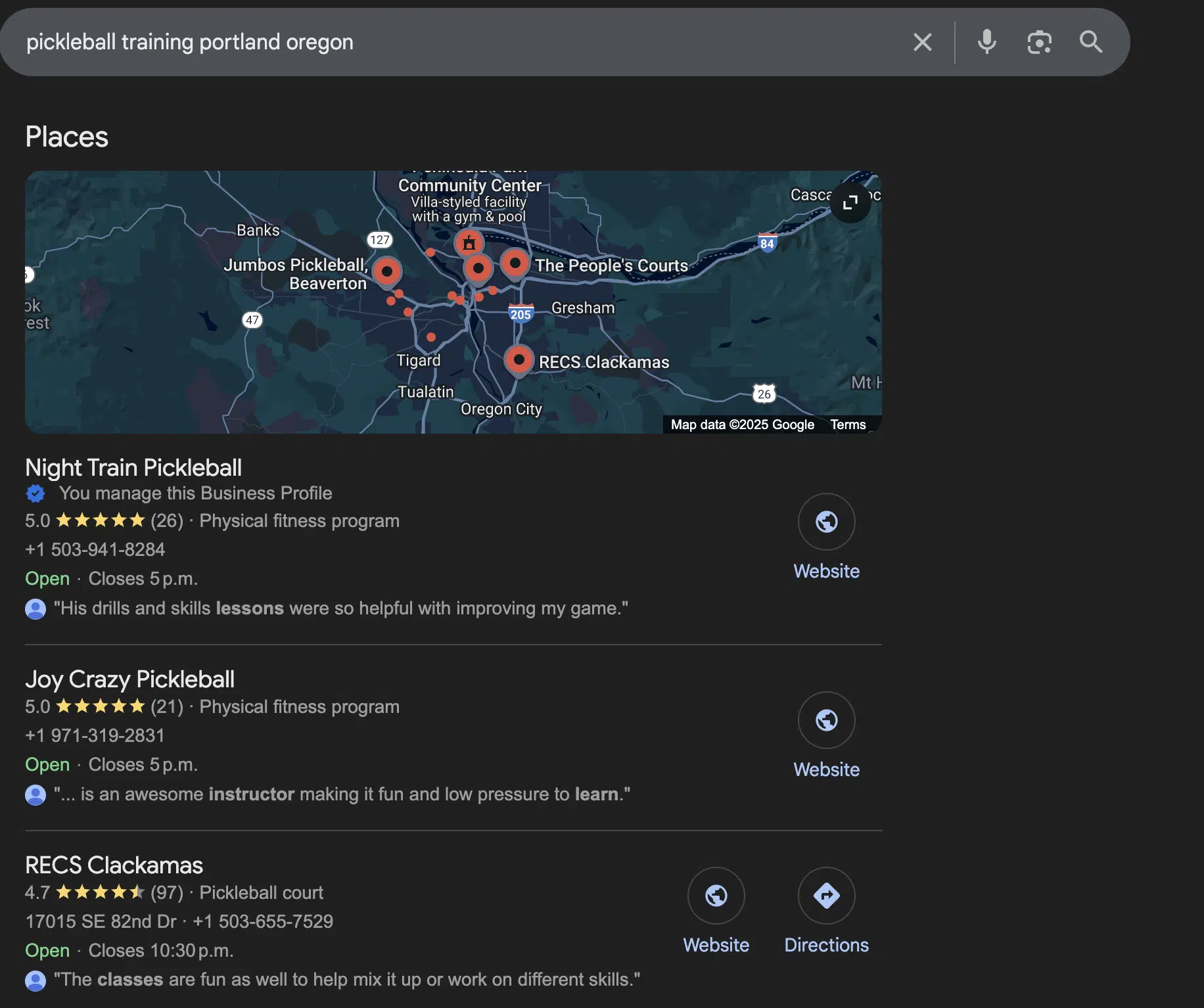Click the Places section heading

pyautogui.click(x=66, y=137)
